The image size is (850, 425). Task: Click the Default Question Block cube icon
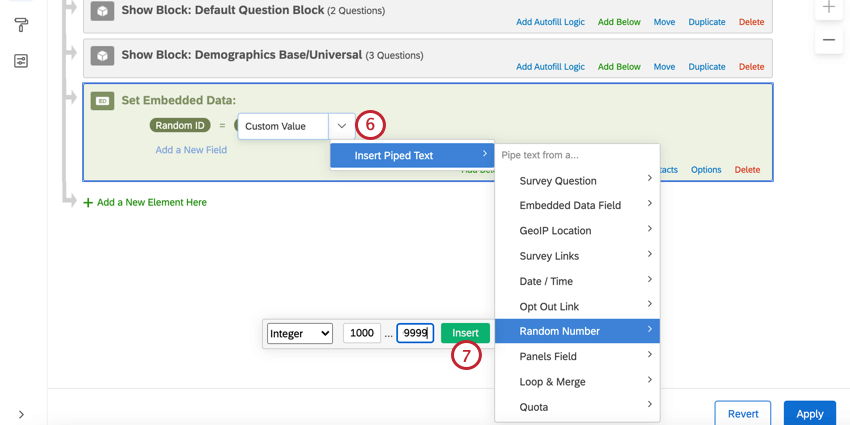tap(102, 11)
